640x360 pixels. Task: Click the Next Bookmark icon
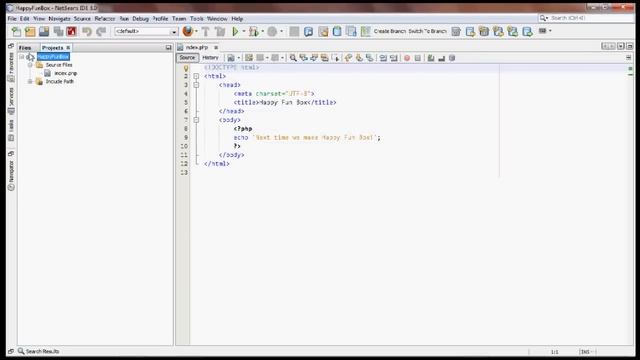[359, 58]
